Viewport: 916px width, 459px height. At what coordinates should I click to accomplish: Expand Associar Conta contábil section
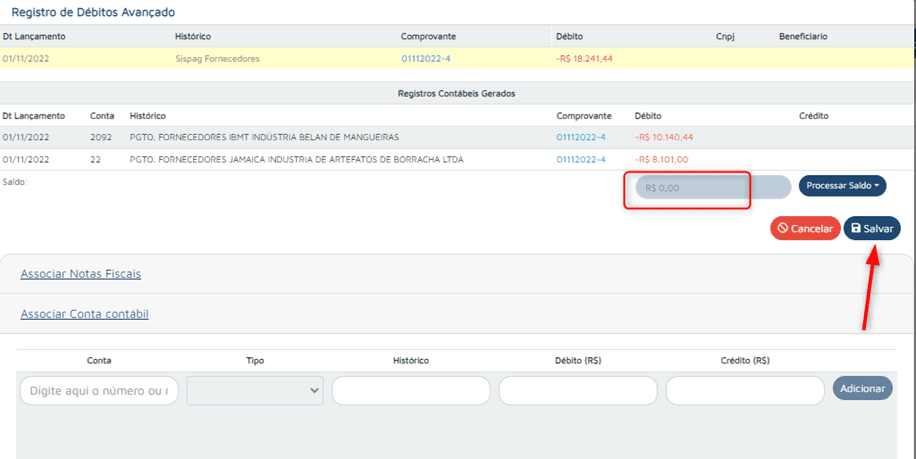(x=85, y=314)
